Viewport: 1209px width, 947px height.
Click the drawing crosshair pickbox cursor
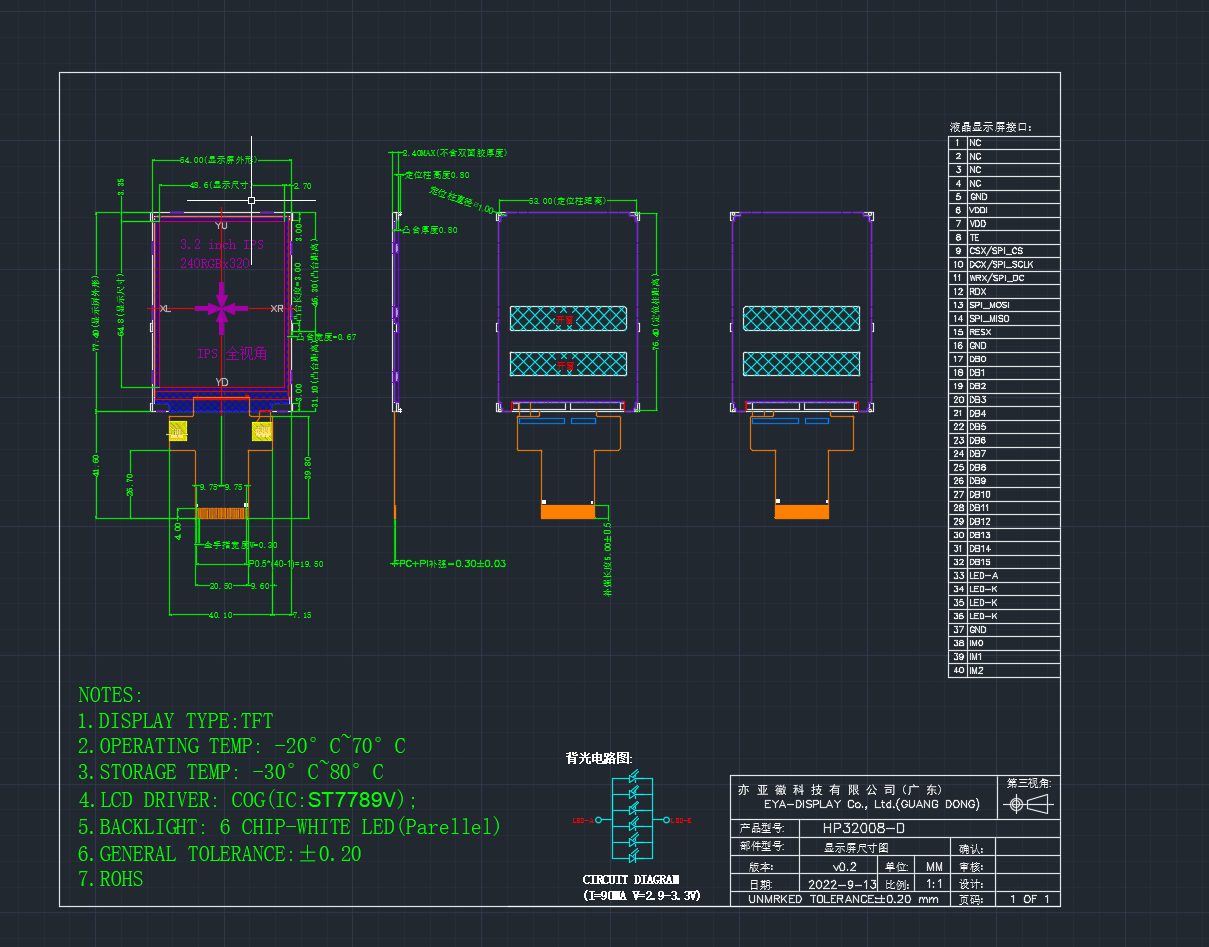point(251,200)
